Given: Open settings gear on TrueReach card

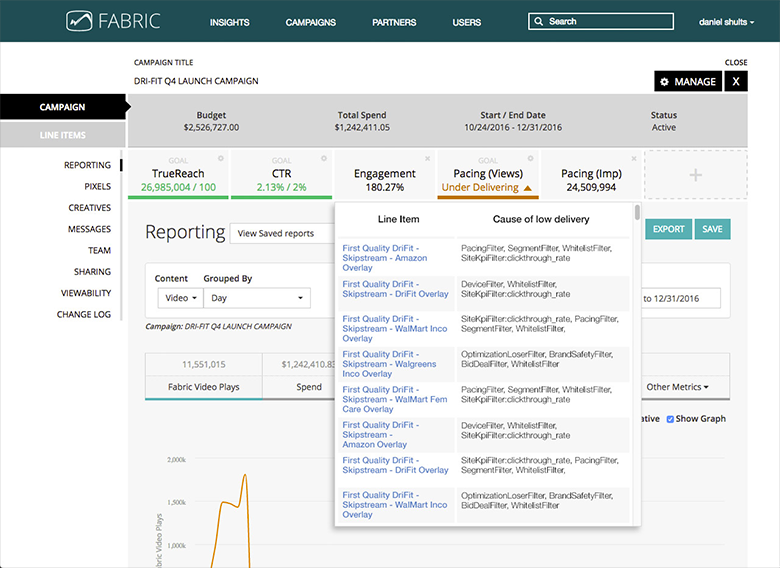Looking at the screenshot, I should tap(220, 158).
